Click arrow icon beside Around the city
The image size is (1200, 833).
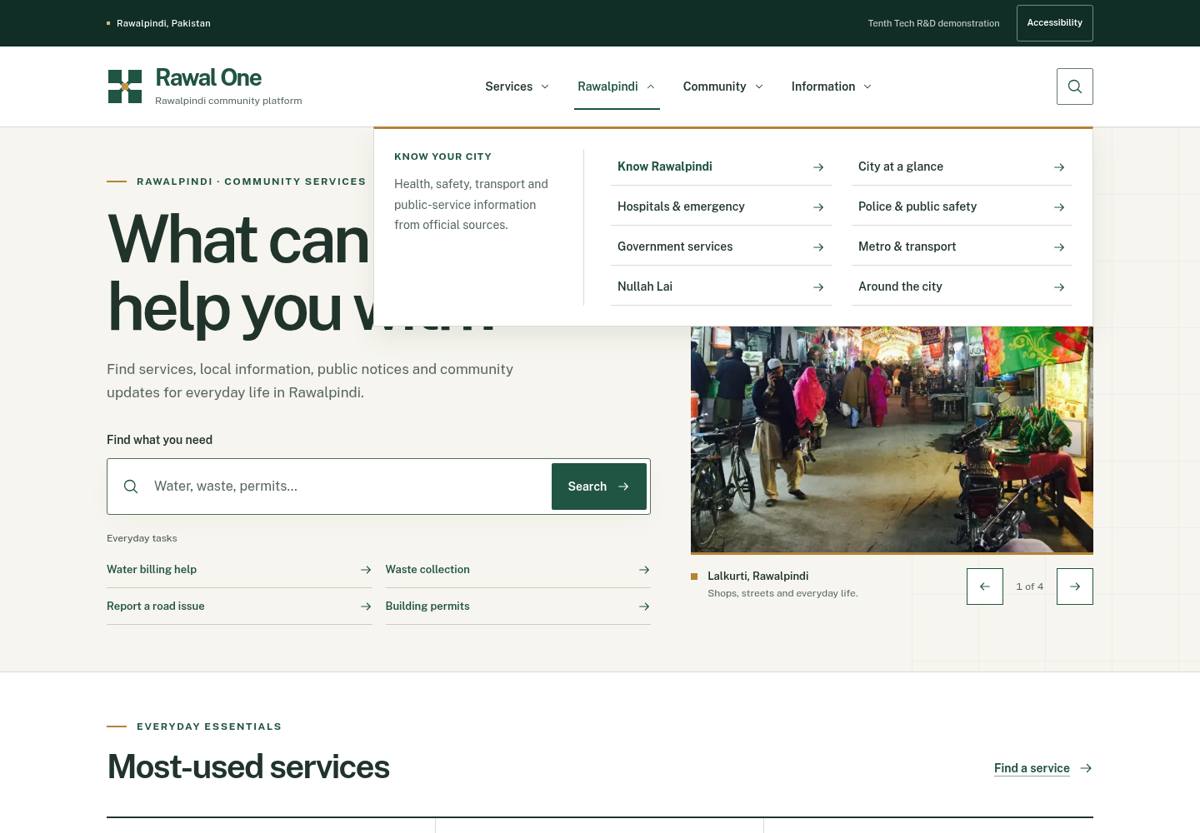coord(1059,287)
